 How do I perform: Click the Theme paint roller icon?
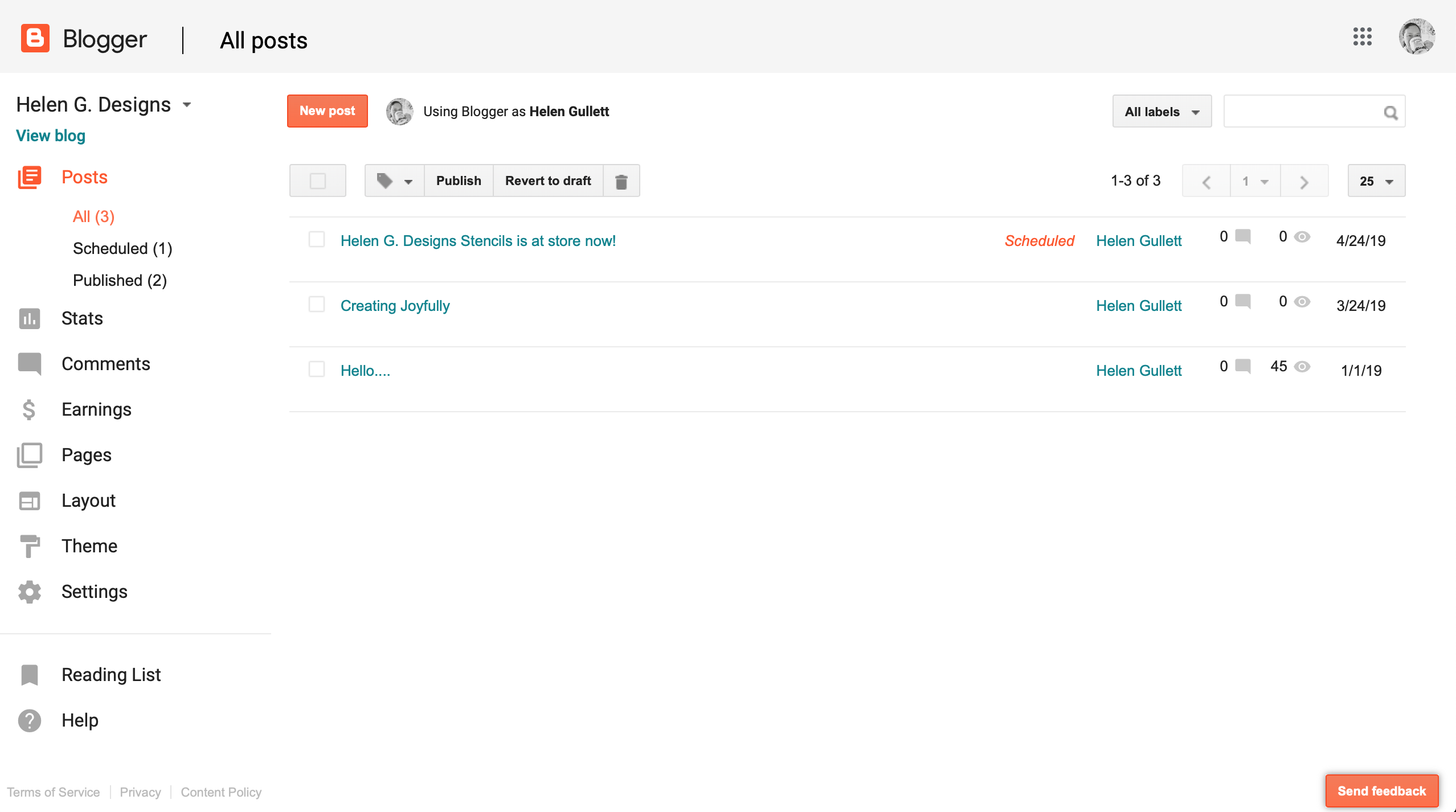[29, 546]
